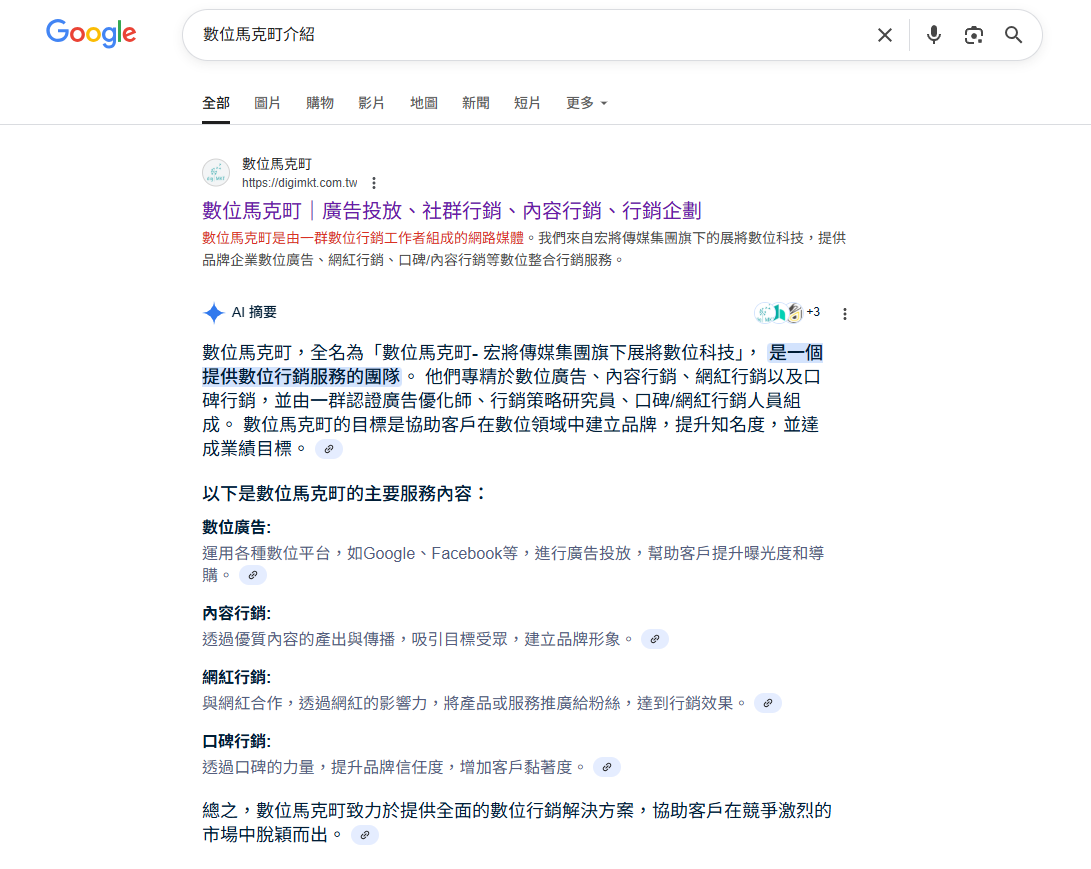Select the 全部 tab

[x=216, y=103]
